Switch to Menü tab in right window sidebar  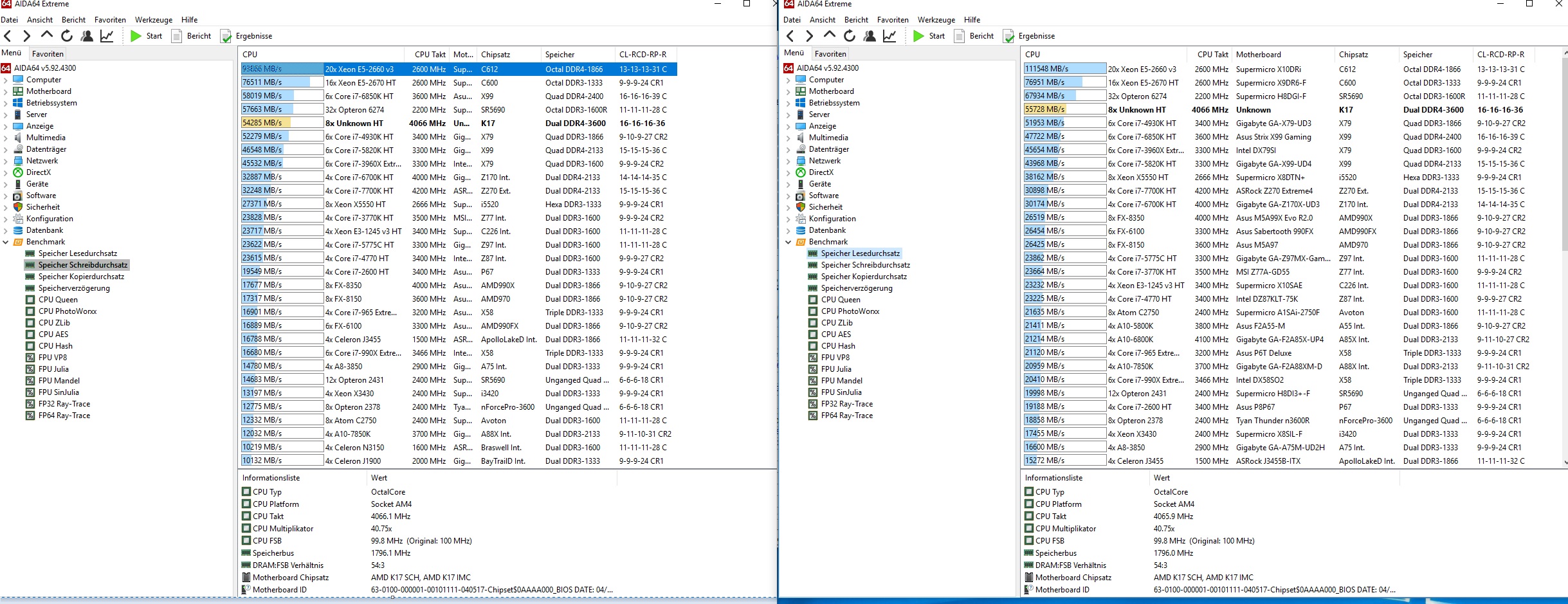click(794, 53)
